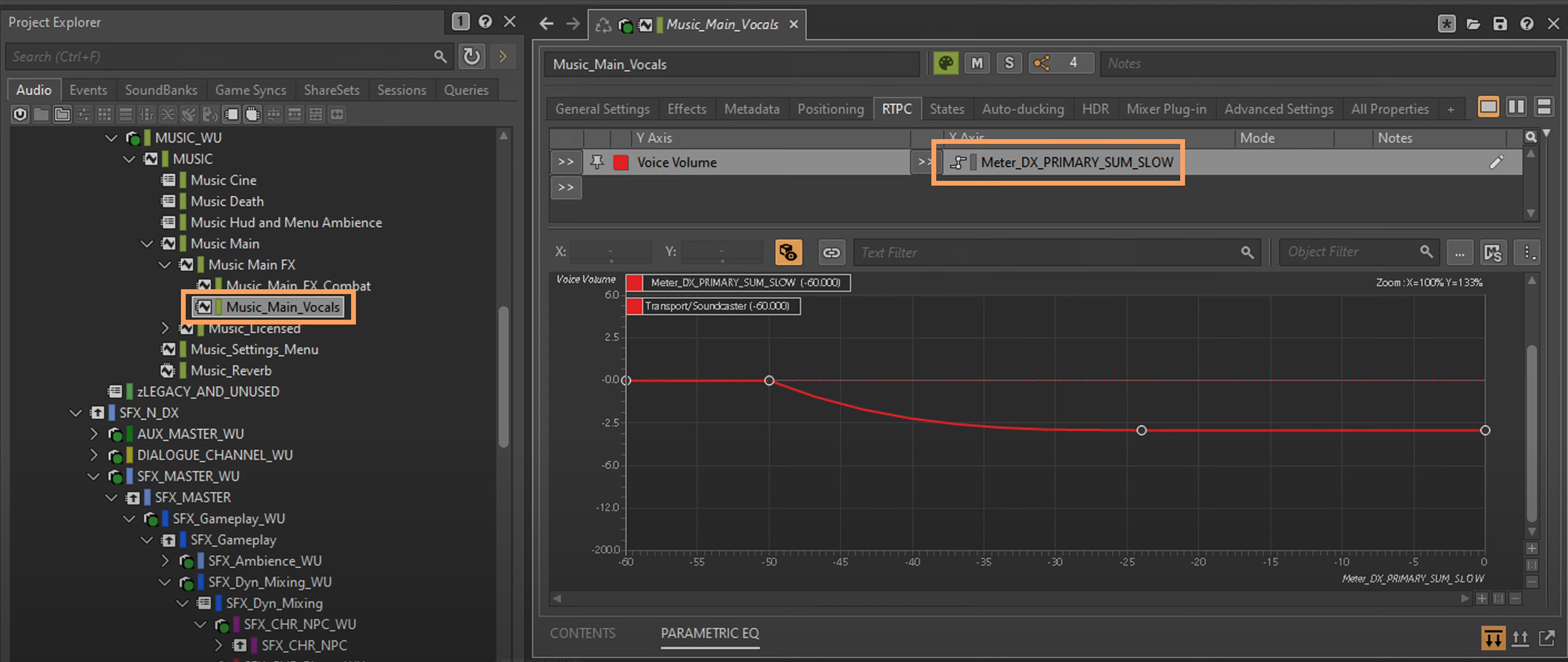
Task: Expand the Music_Licensed tree node
Action: [164, 328]
